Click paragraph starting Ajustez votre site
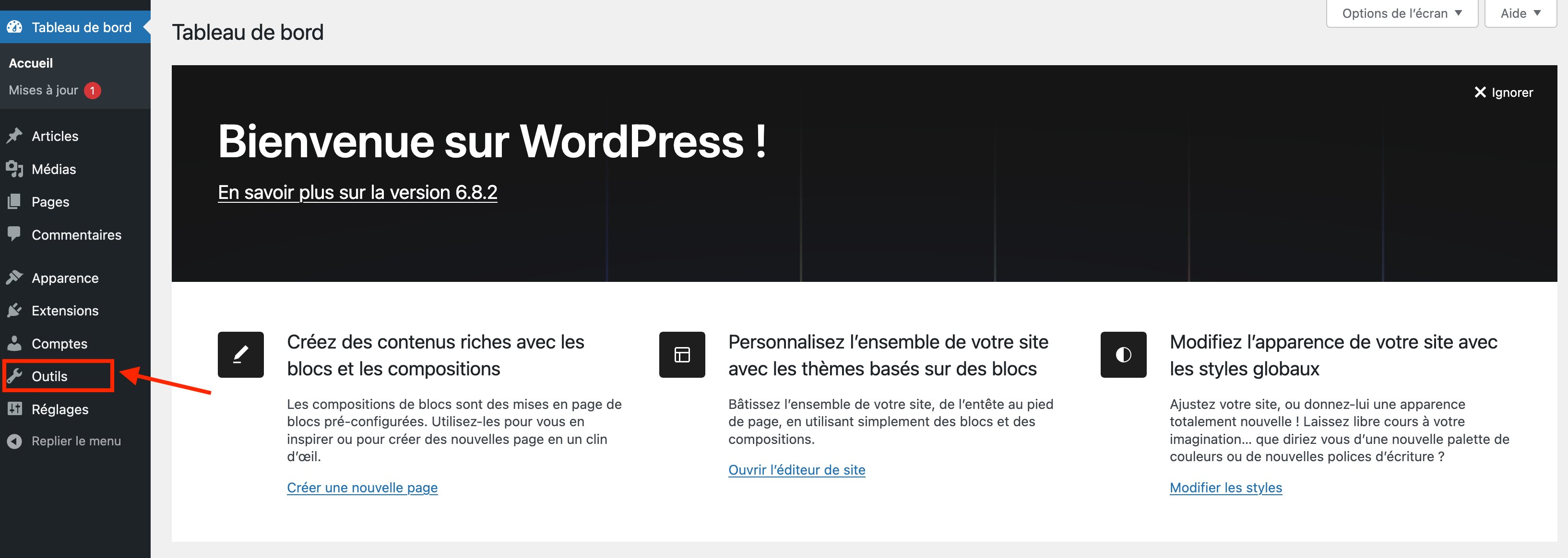Image resolution: width=1568 pixels, height=558 pixels. point(1339,430)
